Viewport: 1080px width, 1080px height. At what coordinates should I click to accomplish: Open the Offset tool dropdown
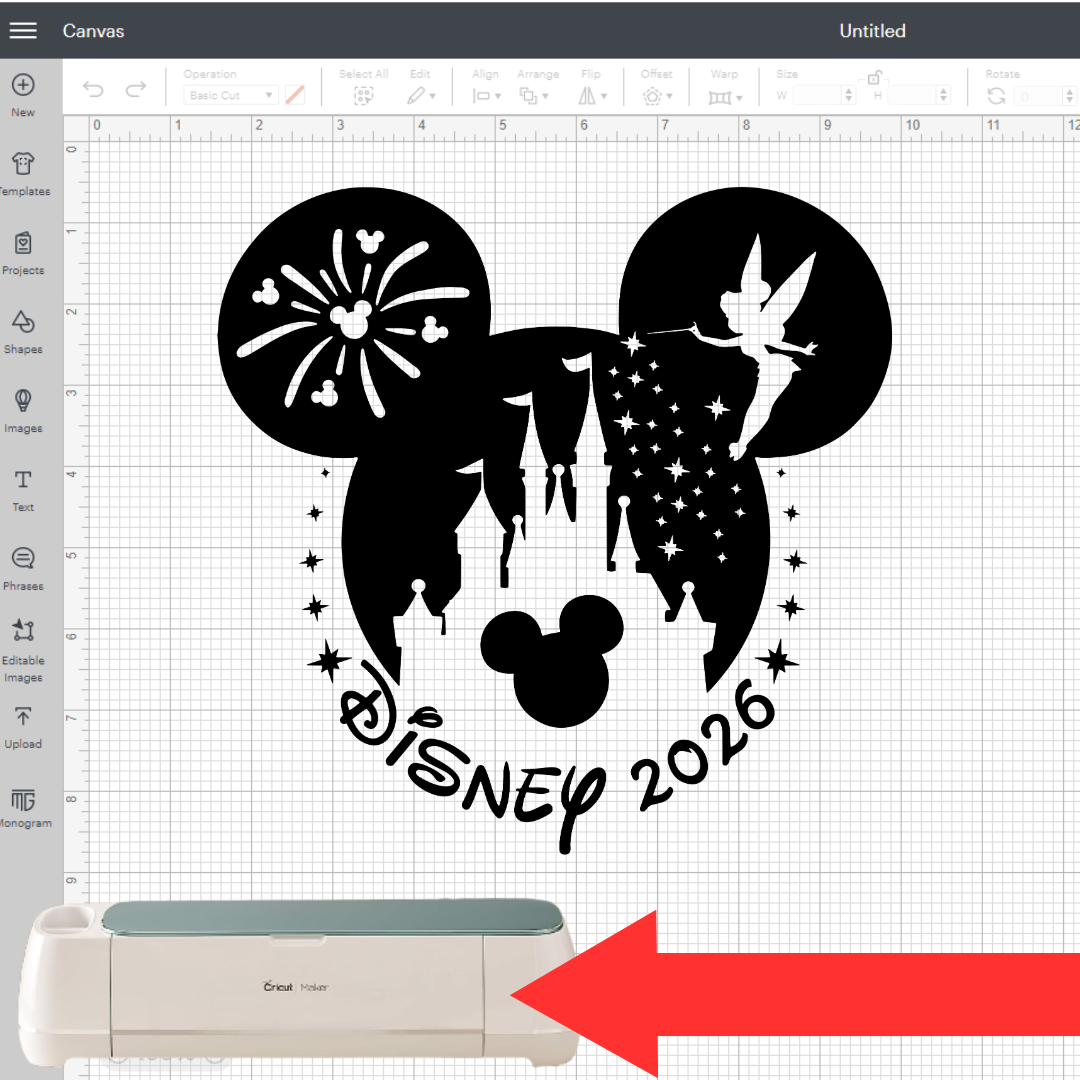(x=657, y=96)
